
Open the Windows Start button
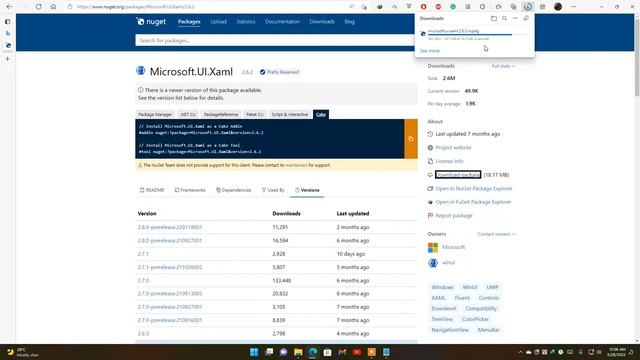point(254,352)
